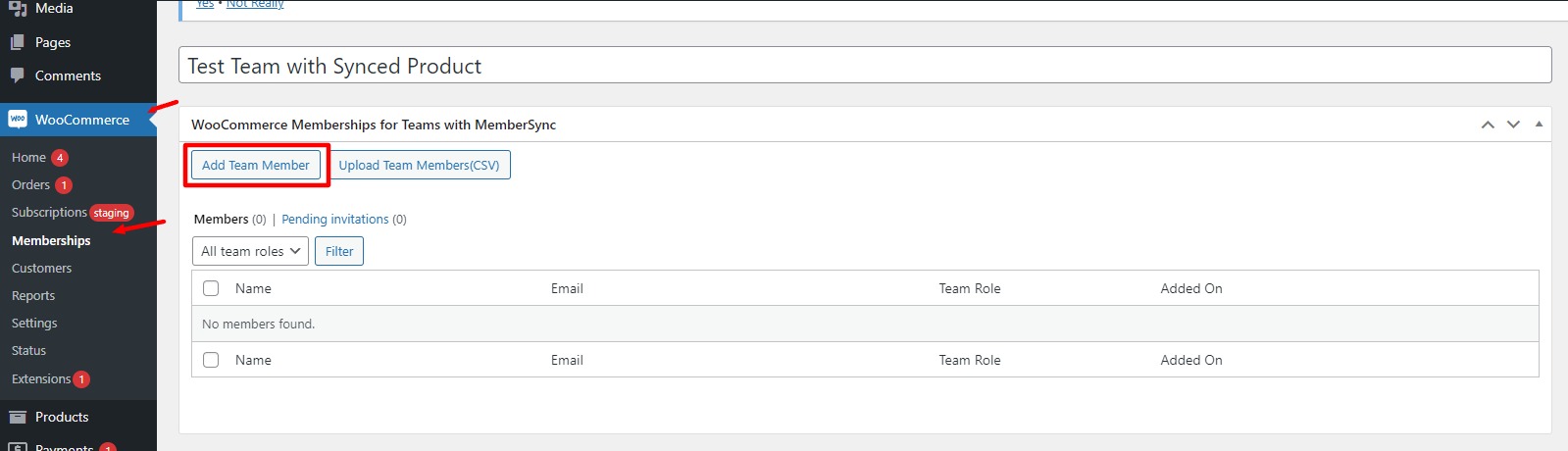Open Subscriptions submenu item
This screenshot has height=451, width=1568.
pos(49,212)
